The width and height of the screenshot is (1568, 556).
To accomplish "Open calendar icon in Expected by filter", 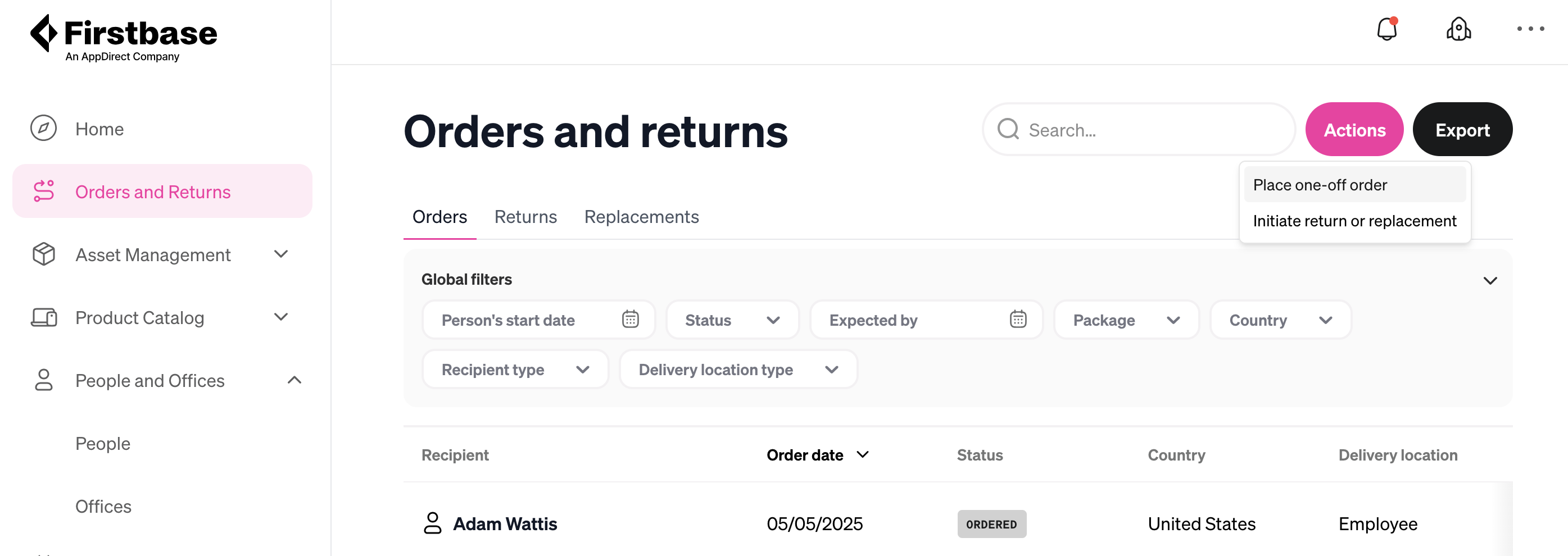I will [x=1018, y=320].
